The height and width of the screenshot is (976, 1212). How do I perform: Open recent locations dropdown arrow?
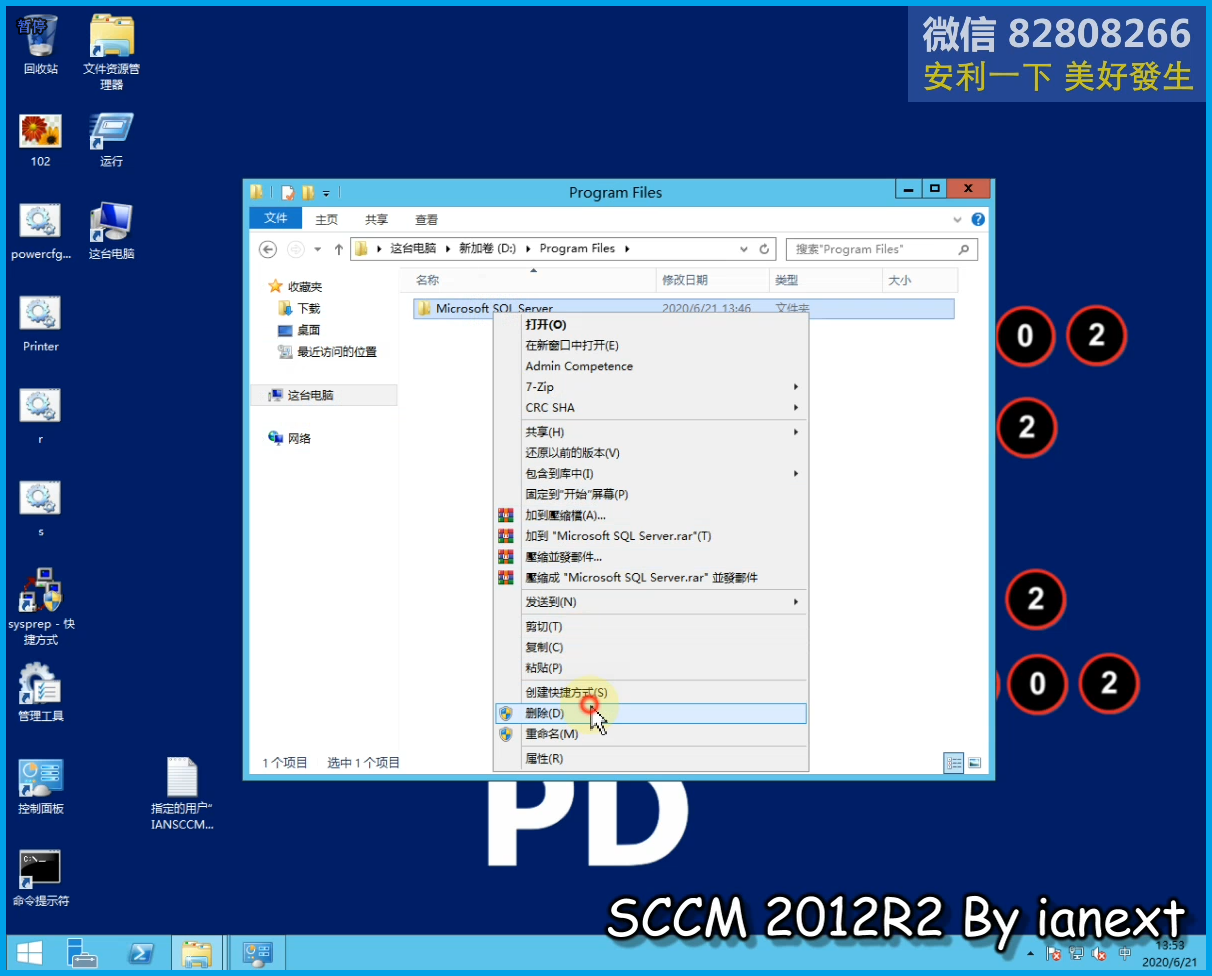[x=318, y=249]
